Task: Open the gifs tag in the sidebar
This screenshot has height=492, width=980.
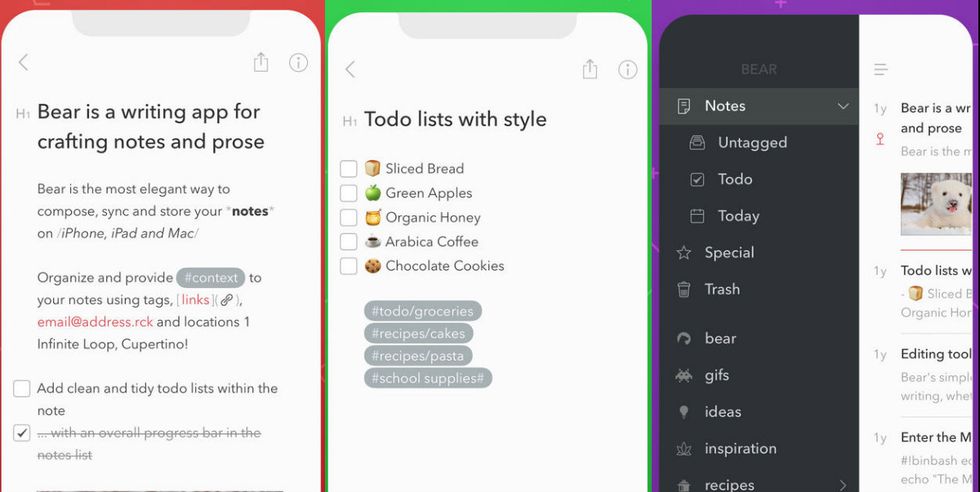Action: point(716,375)
